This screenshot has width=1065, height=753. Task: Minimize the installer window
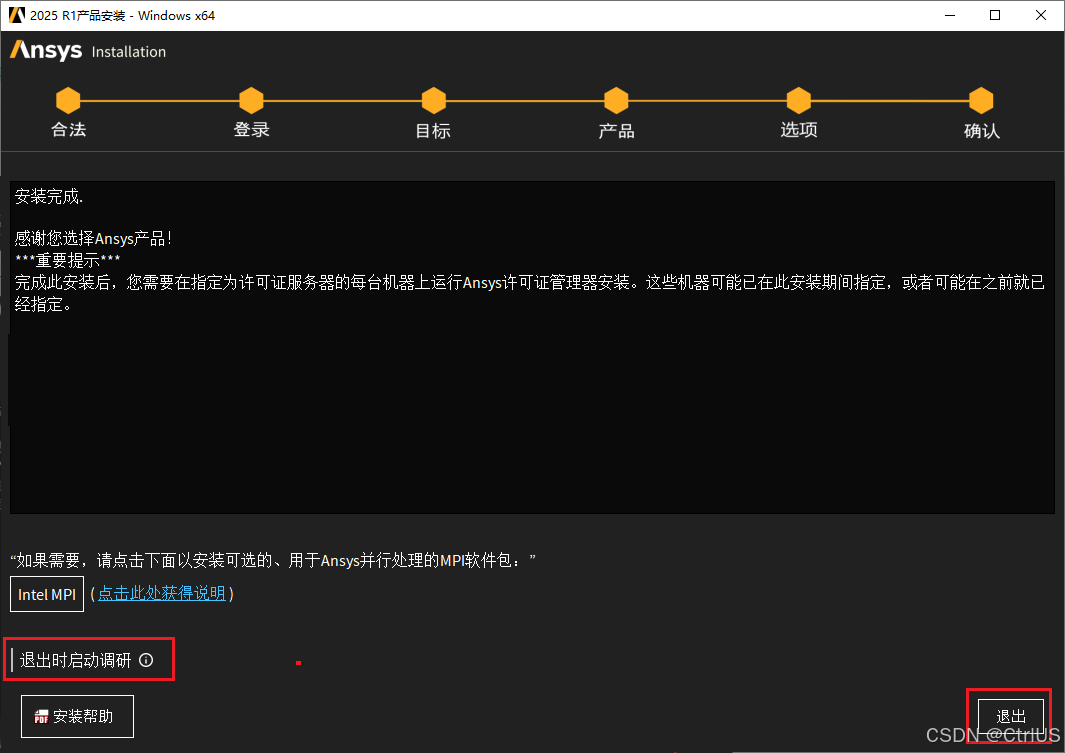click(950, 15)
